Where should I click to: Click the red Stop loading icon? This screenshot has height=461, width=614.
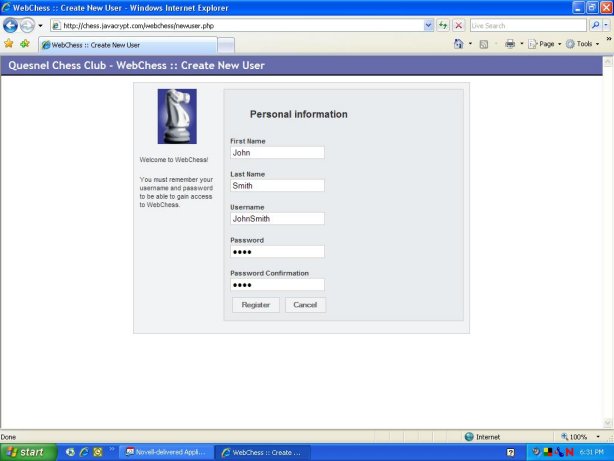[x=459, y=26]
